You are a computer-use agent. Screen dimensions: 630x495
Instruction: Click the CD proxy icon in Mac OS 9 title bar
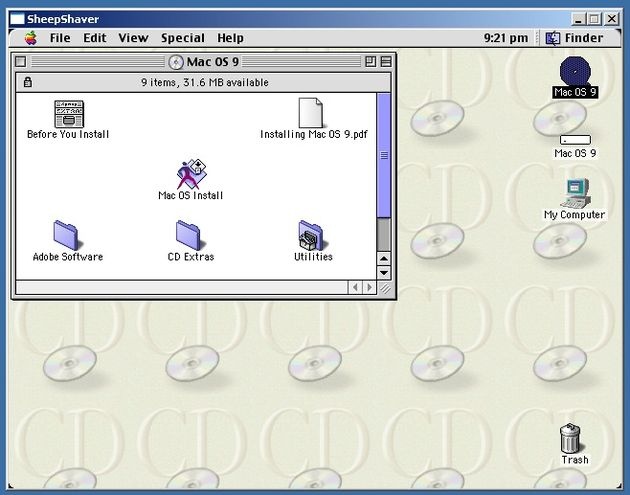click(176, 62)
